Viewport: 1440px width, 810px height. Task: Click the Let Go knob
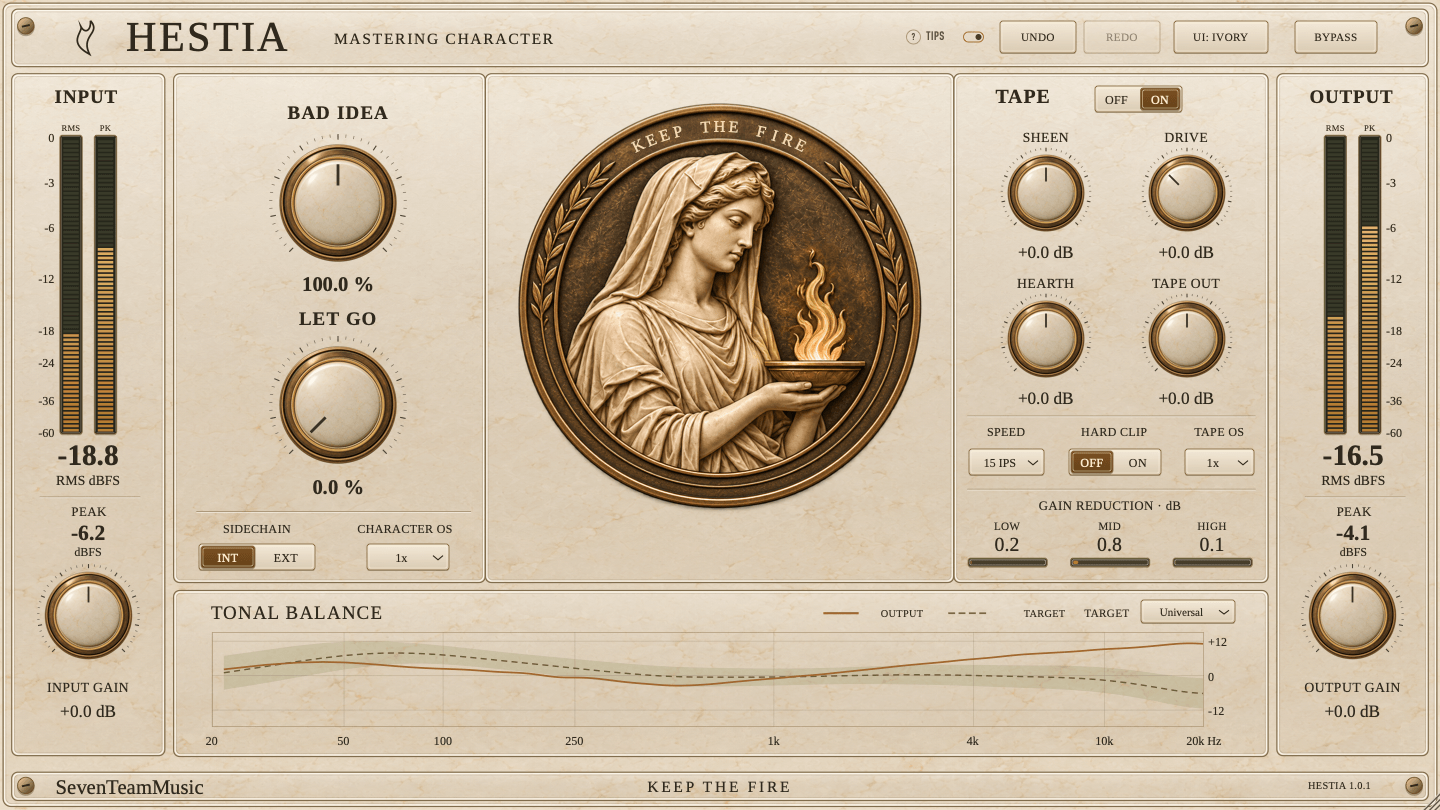338,405
